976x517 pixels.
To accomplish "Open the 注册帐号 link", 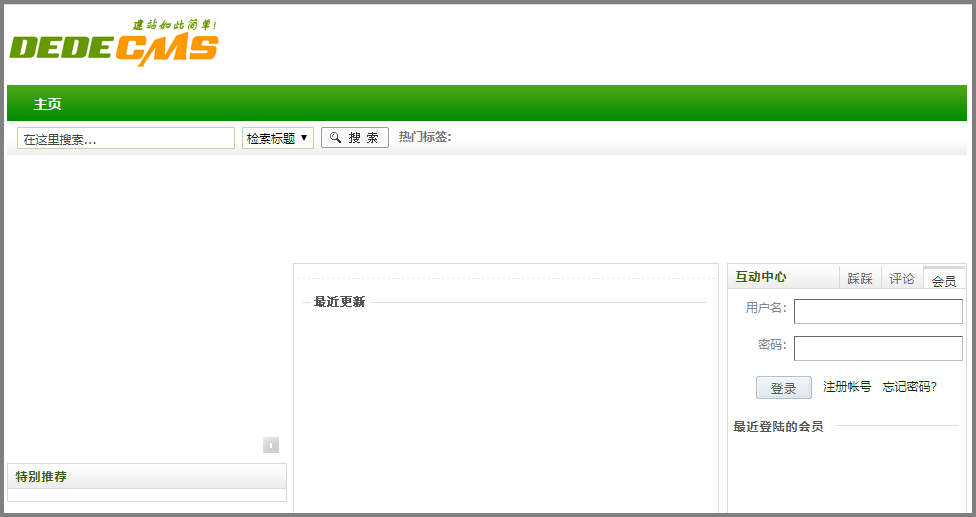I will (x=847, y=387).
